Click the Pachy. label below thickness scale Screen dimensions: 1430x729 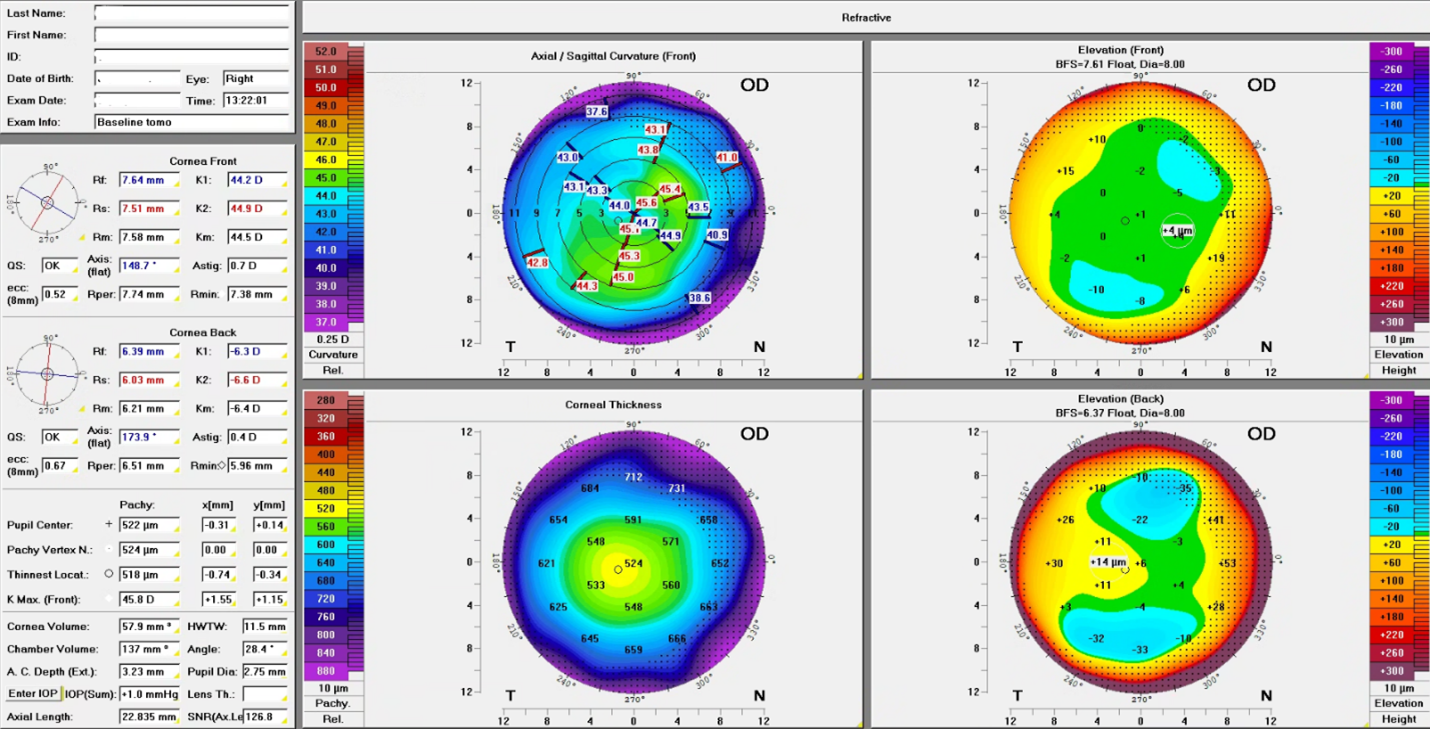[x=333, y=704]
